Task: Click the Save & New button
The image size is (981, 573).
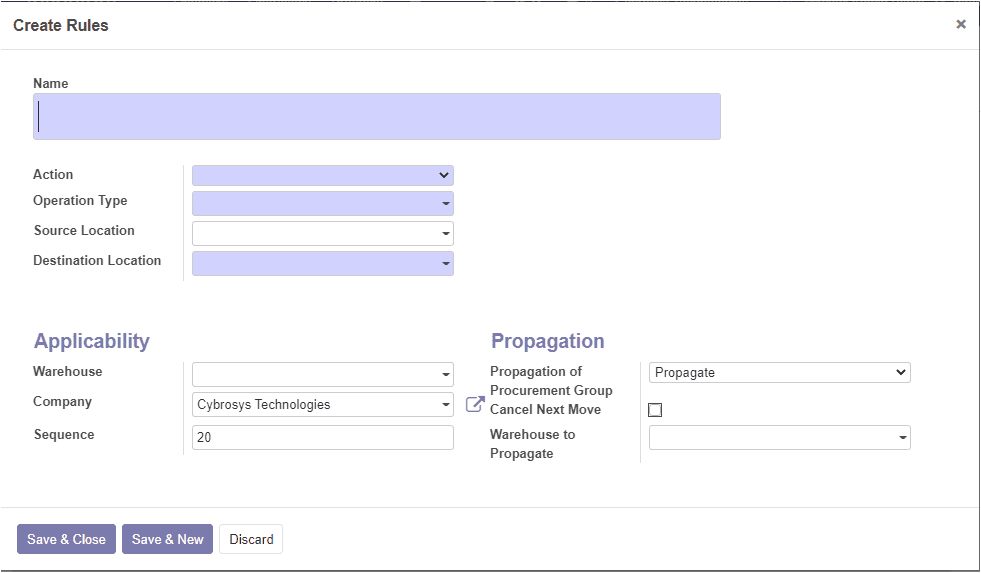Action: click(x=168, y=539)
